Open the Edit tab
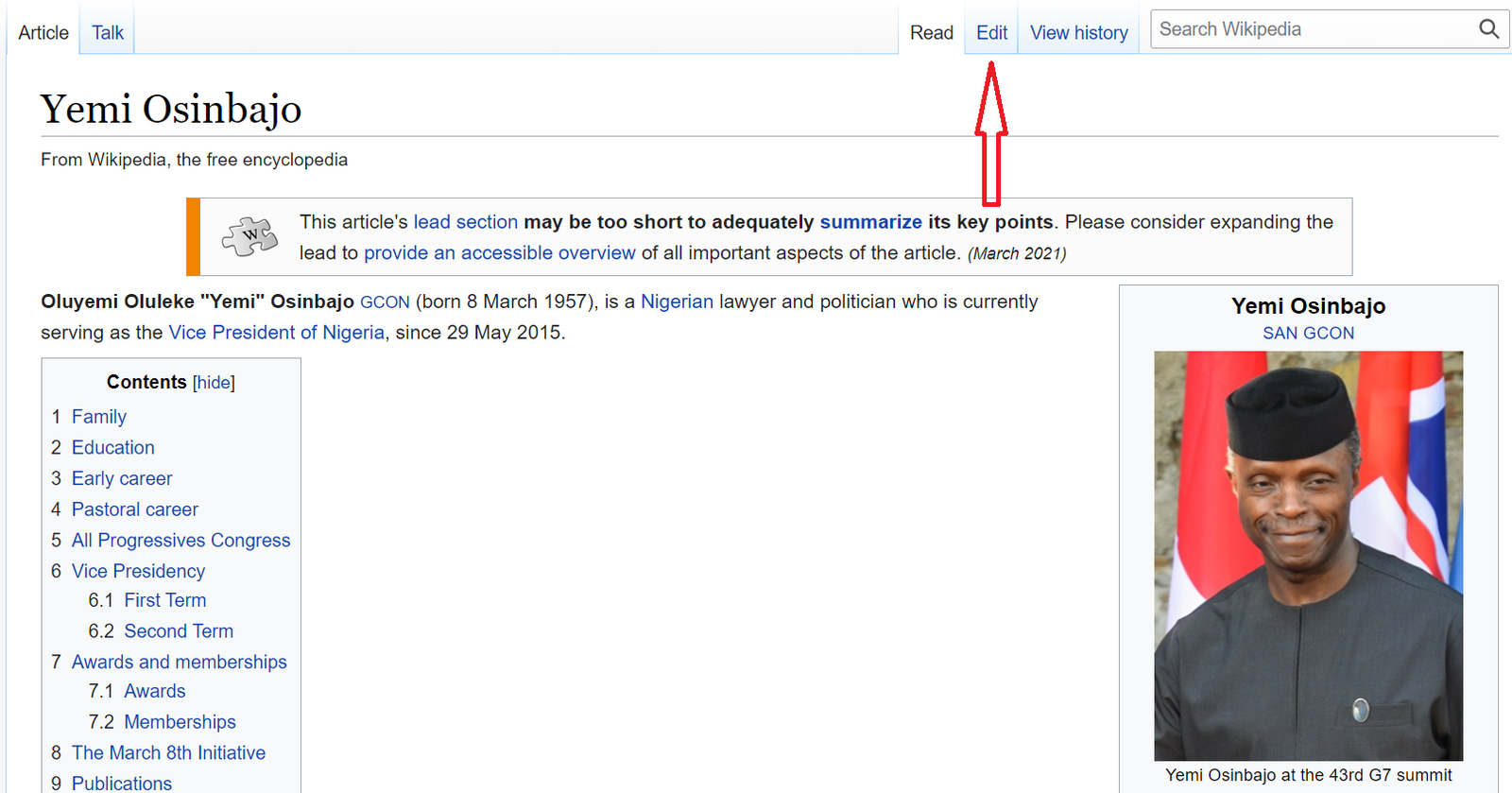Screen dimensions: 1512x793 (x=991, y=33)
